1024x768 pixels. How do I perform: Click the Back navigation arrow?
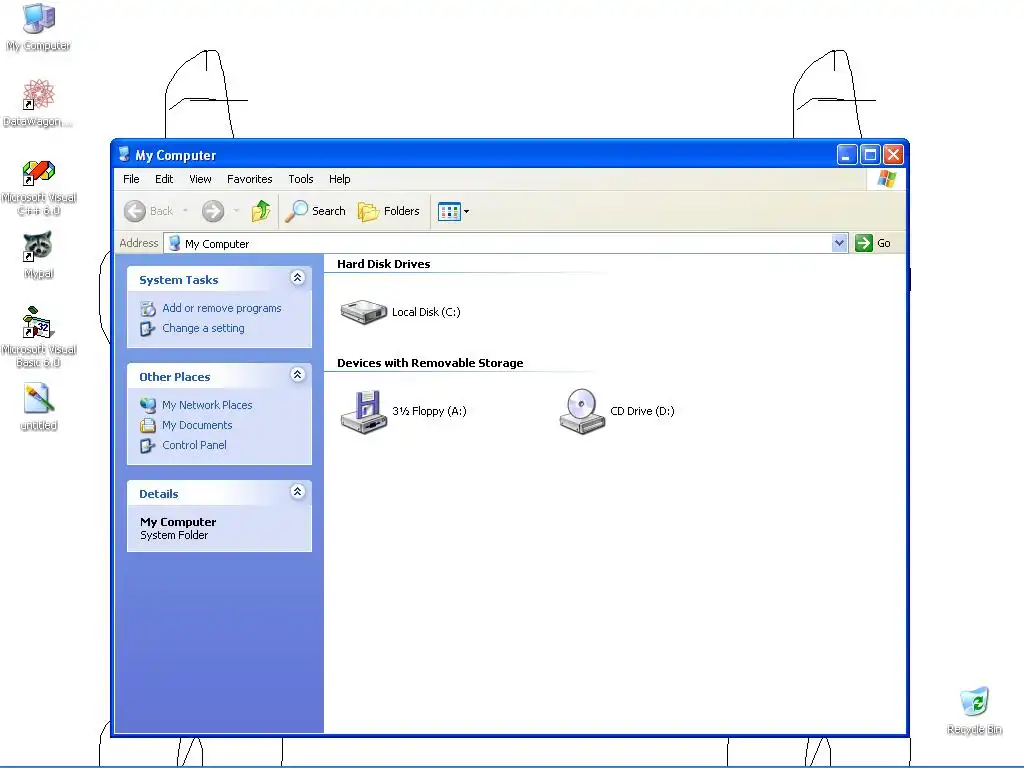pyautogui.click(x=135, y=211)
